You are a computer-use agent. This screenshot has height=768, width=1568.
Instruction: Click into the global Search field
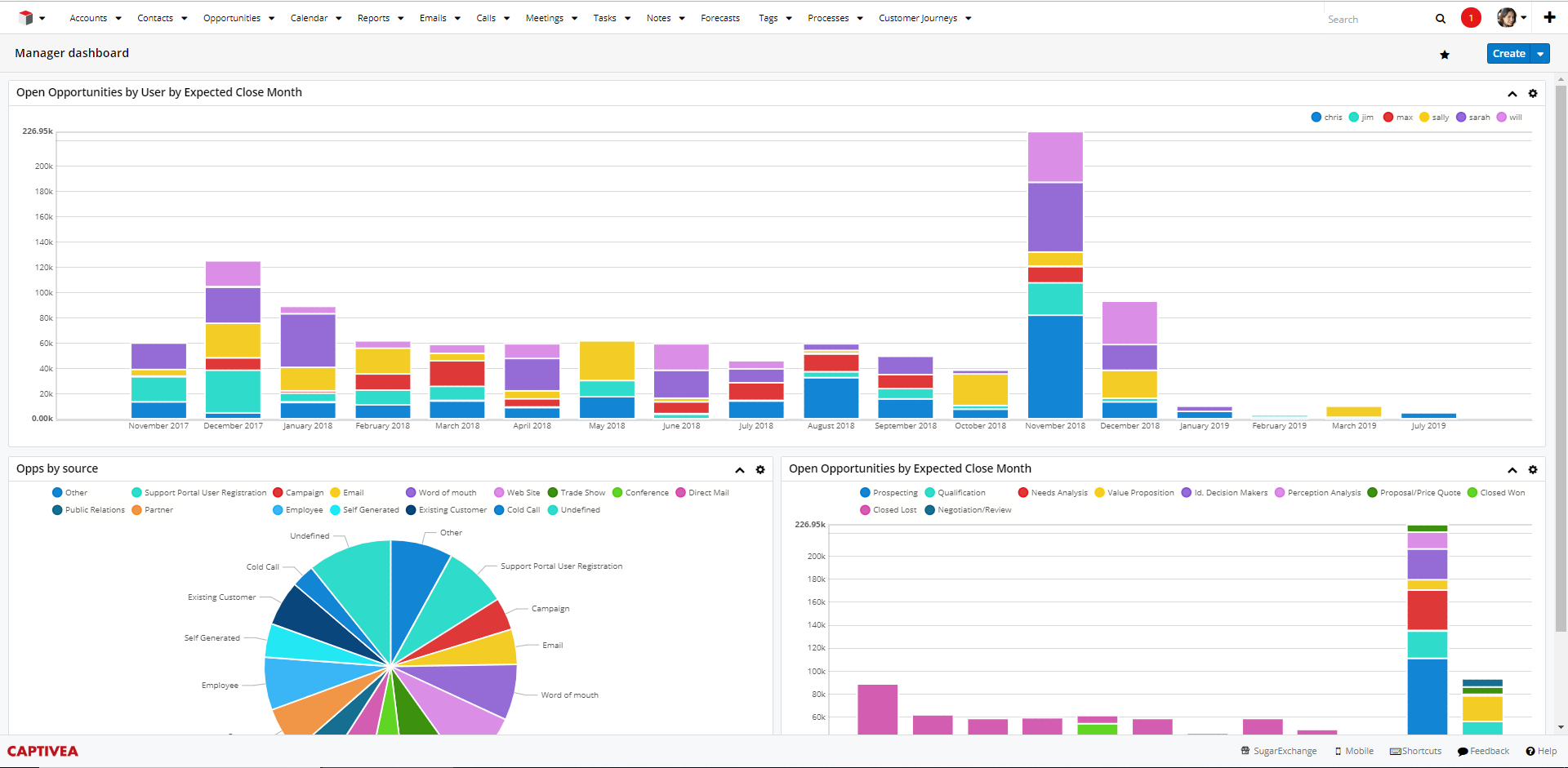pyautogui.click(x=1376, y=19)
